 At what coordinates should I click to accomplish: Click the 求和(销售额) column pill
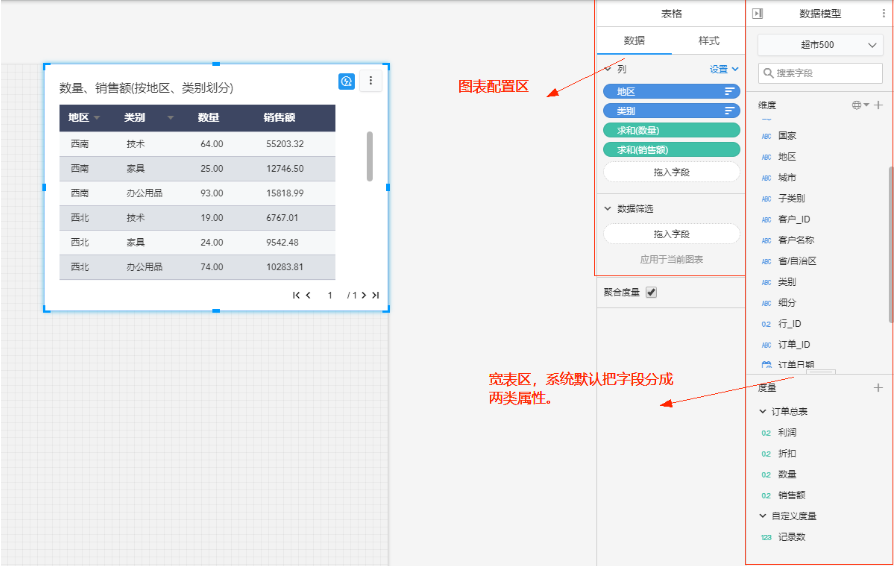pos(672,149)
